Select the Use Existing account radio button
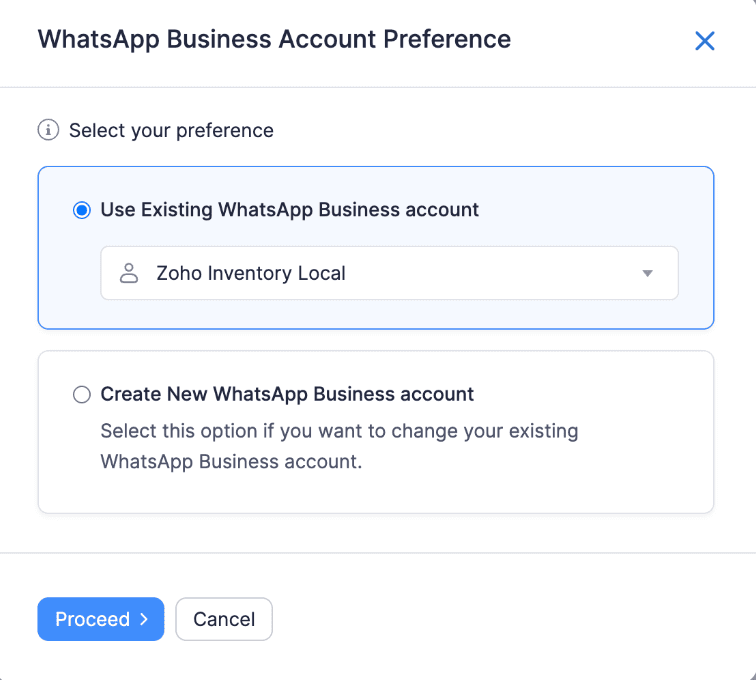This screenshot has width=756, height=680. [82, 210]
